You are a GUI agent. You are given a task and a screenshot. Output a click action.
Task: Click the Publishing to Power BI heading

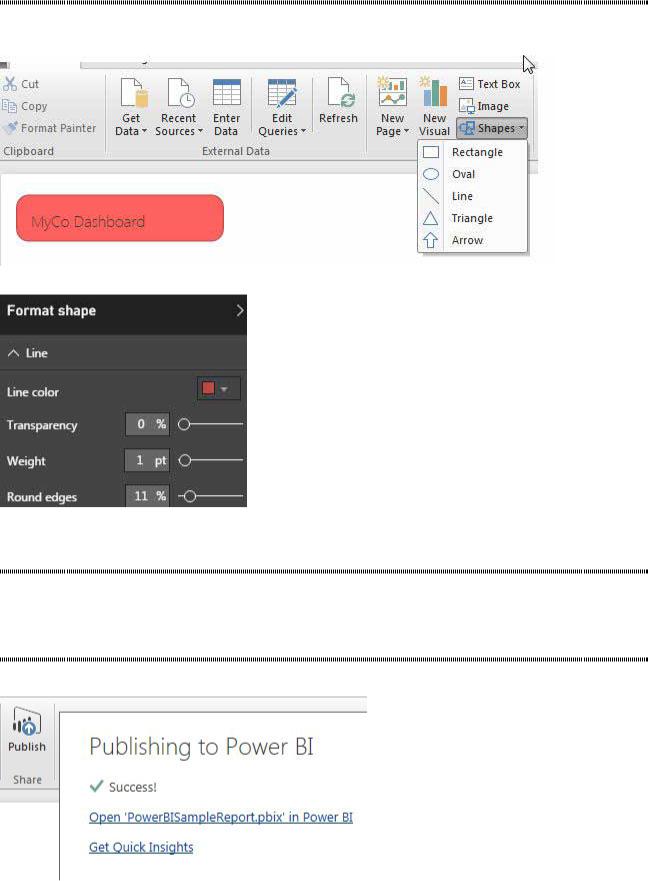pyautogui.click(x=201, y=747)
